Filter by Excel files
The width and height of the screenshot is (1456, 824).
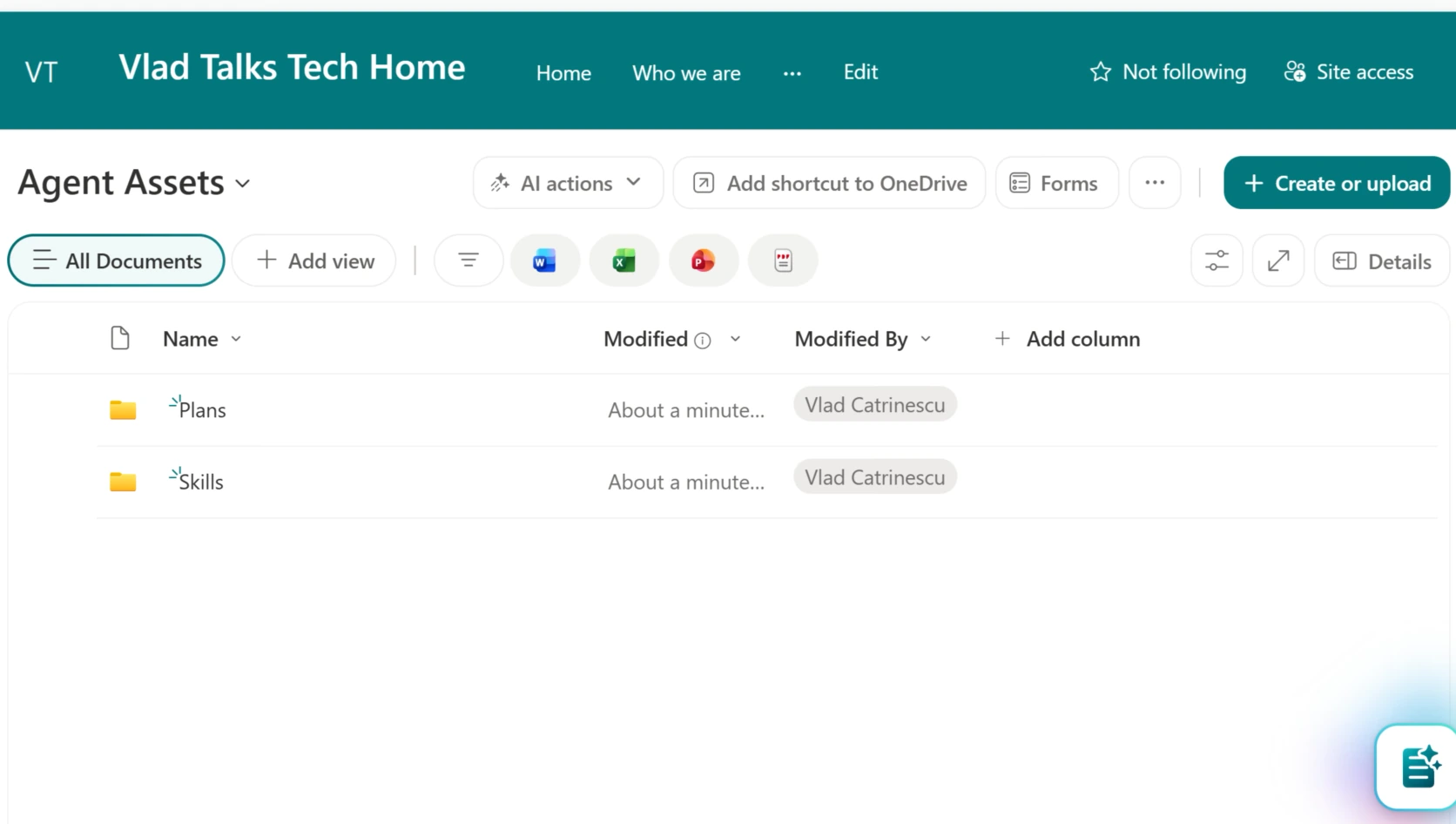(x=624, y=260)
